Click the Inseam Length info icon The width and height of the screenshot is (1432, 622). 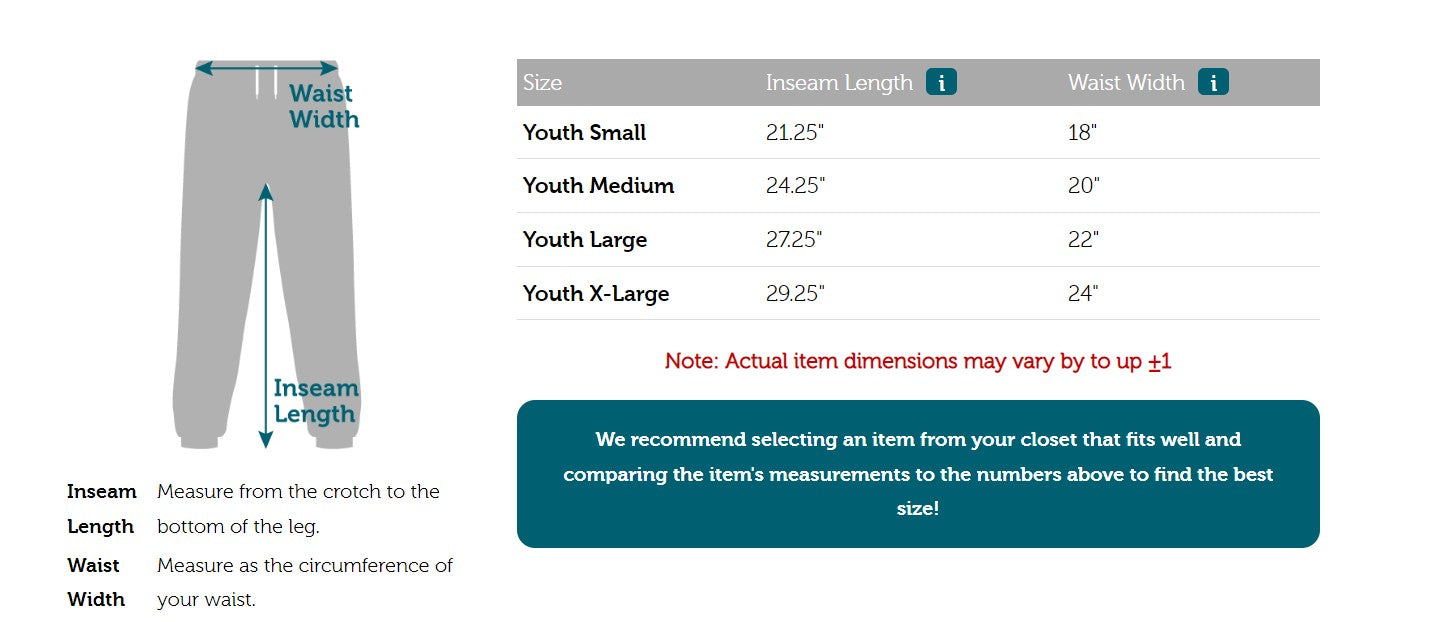coord(941,82)
